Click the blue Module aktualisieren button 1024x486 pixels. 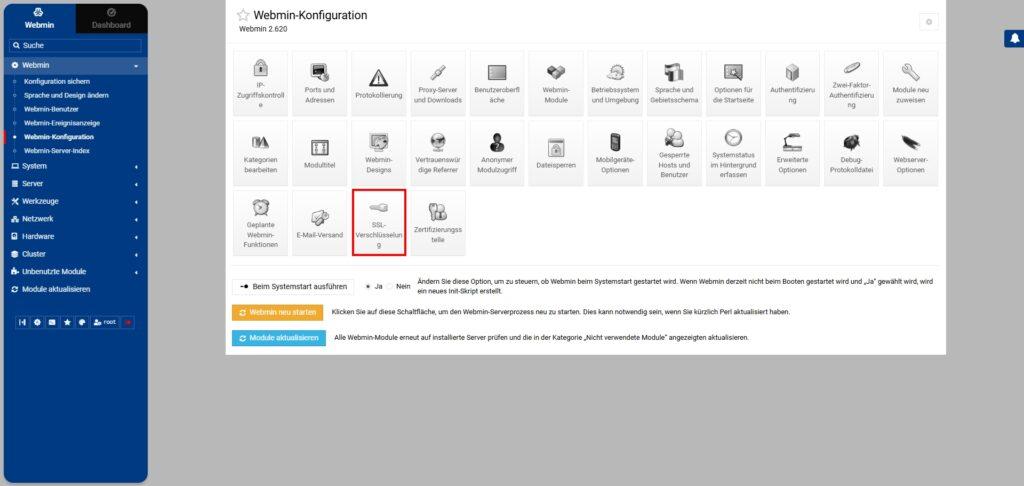point(279,338)
